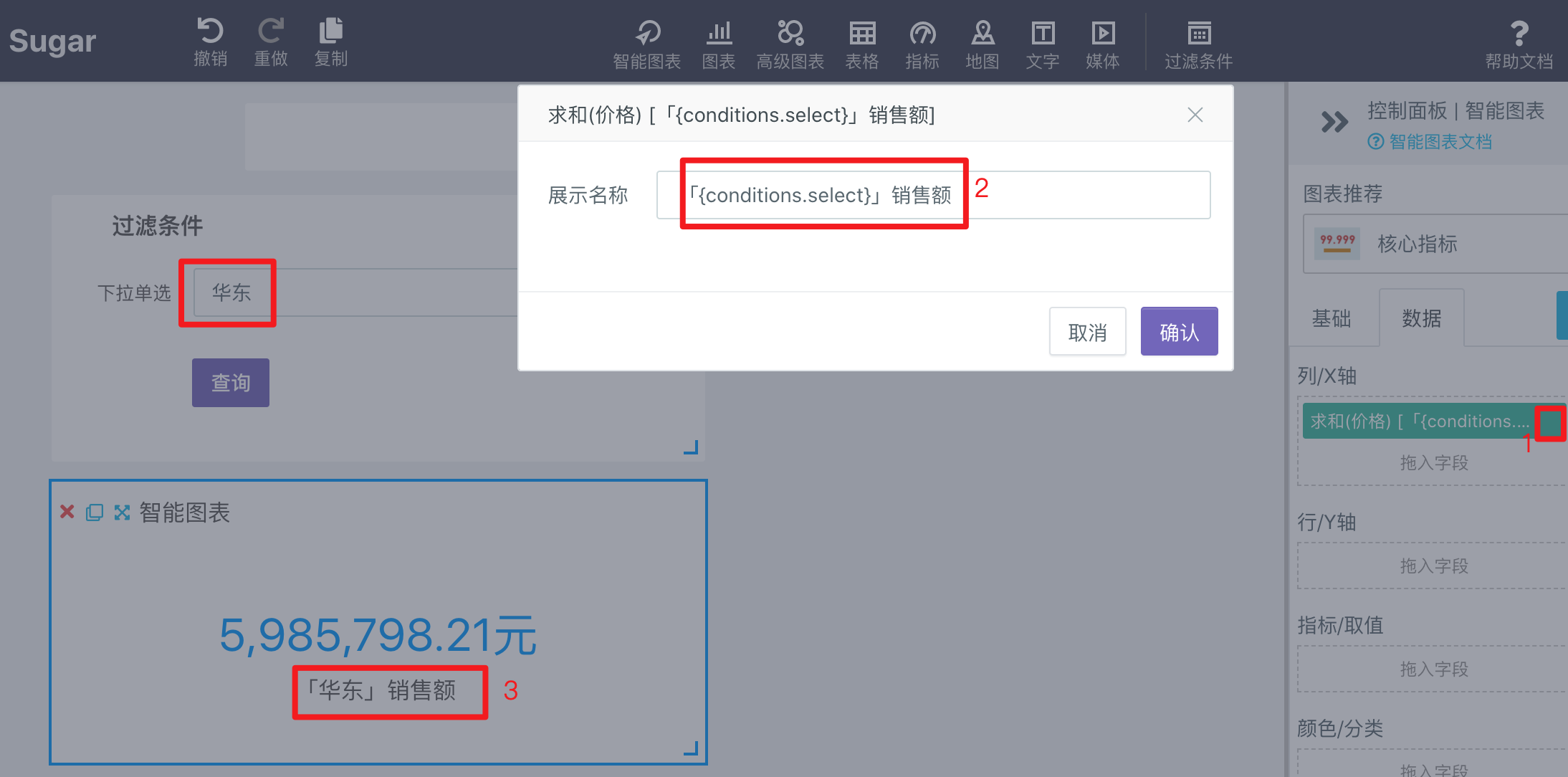Add a 过滤条件 filter from toolbar
Image resolution: width=1568 pixels, height=777 pixels.
1199,44
